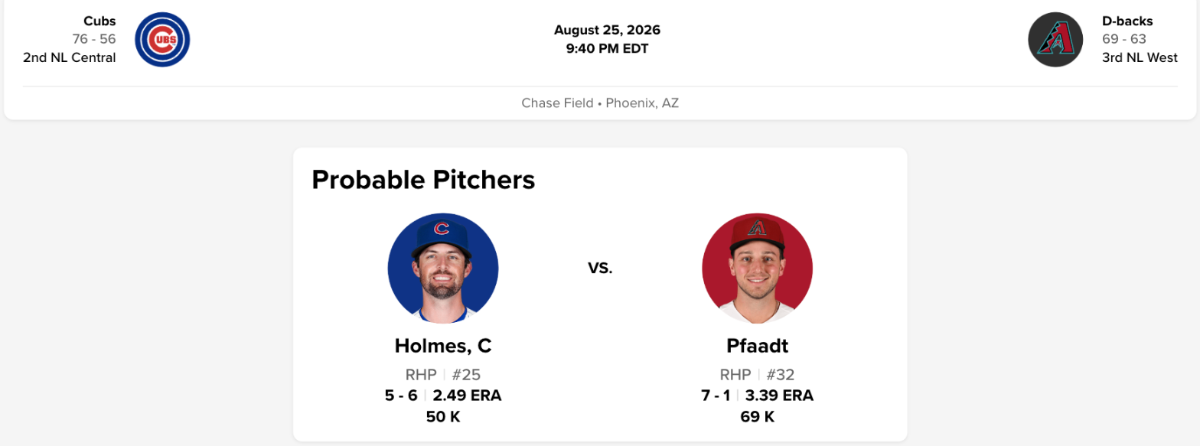Click the August 25, 2026 game date

tap(607, 30)
